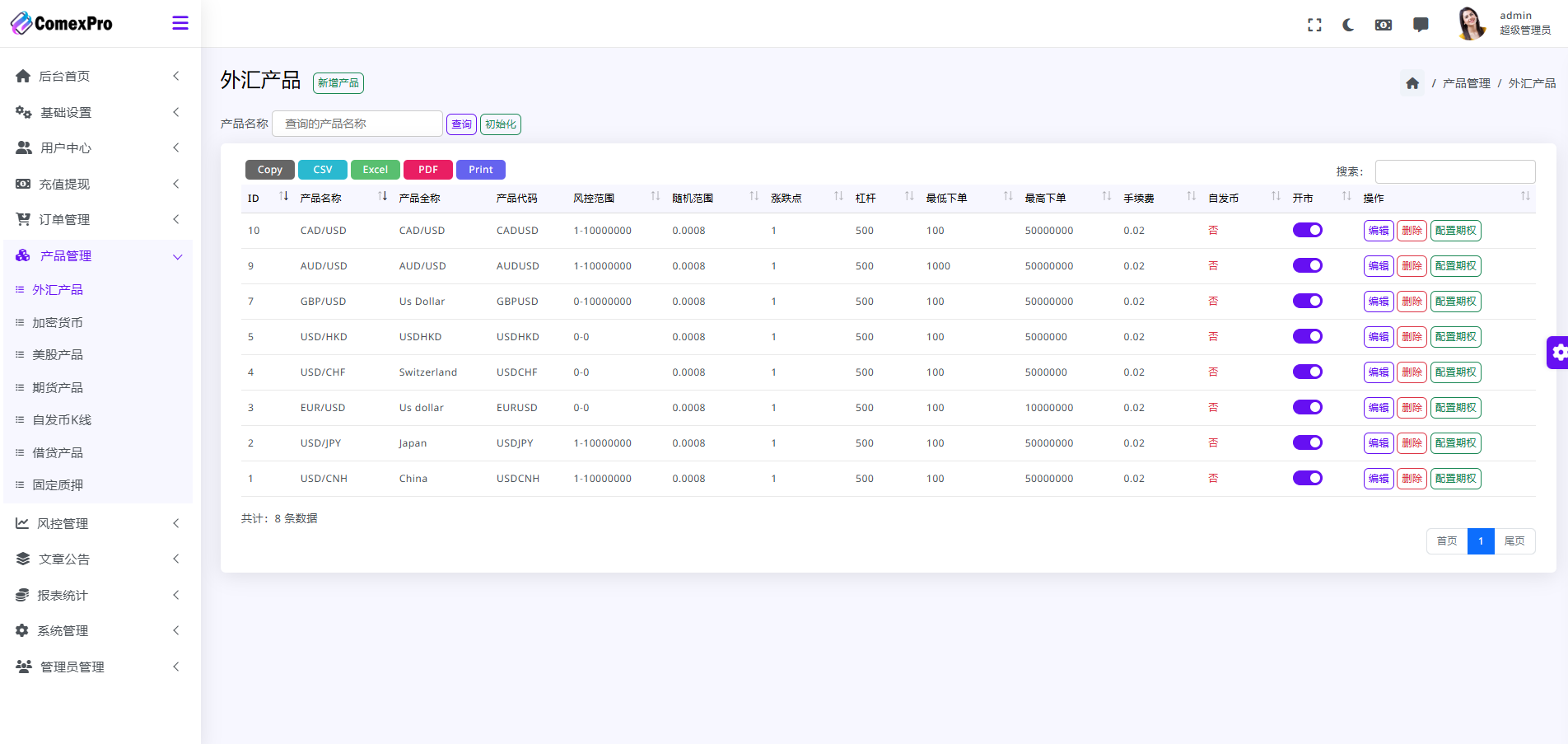Click the 新增产品 button
The image size is (1568, 744).
tap(338, 83)
